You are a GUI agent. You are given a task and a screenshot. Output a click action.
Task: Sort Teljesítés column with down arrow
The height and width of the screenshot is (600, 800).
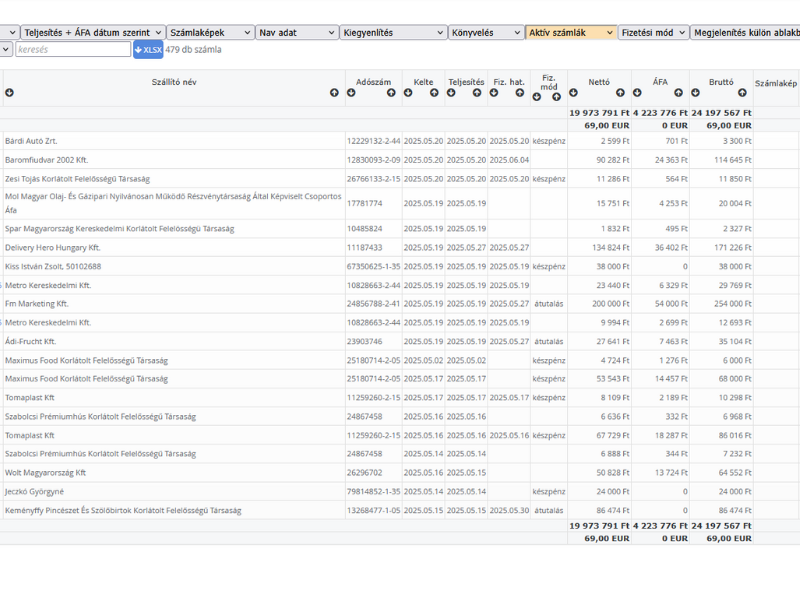click(451, 93)
